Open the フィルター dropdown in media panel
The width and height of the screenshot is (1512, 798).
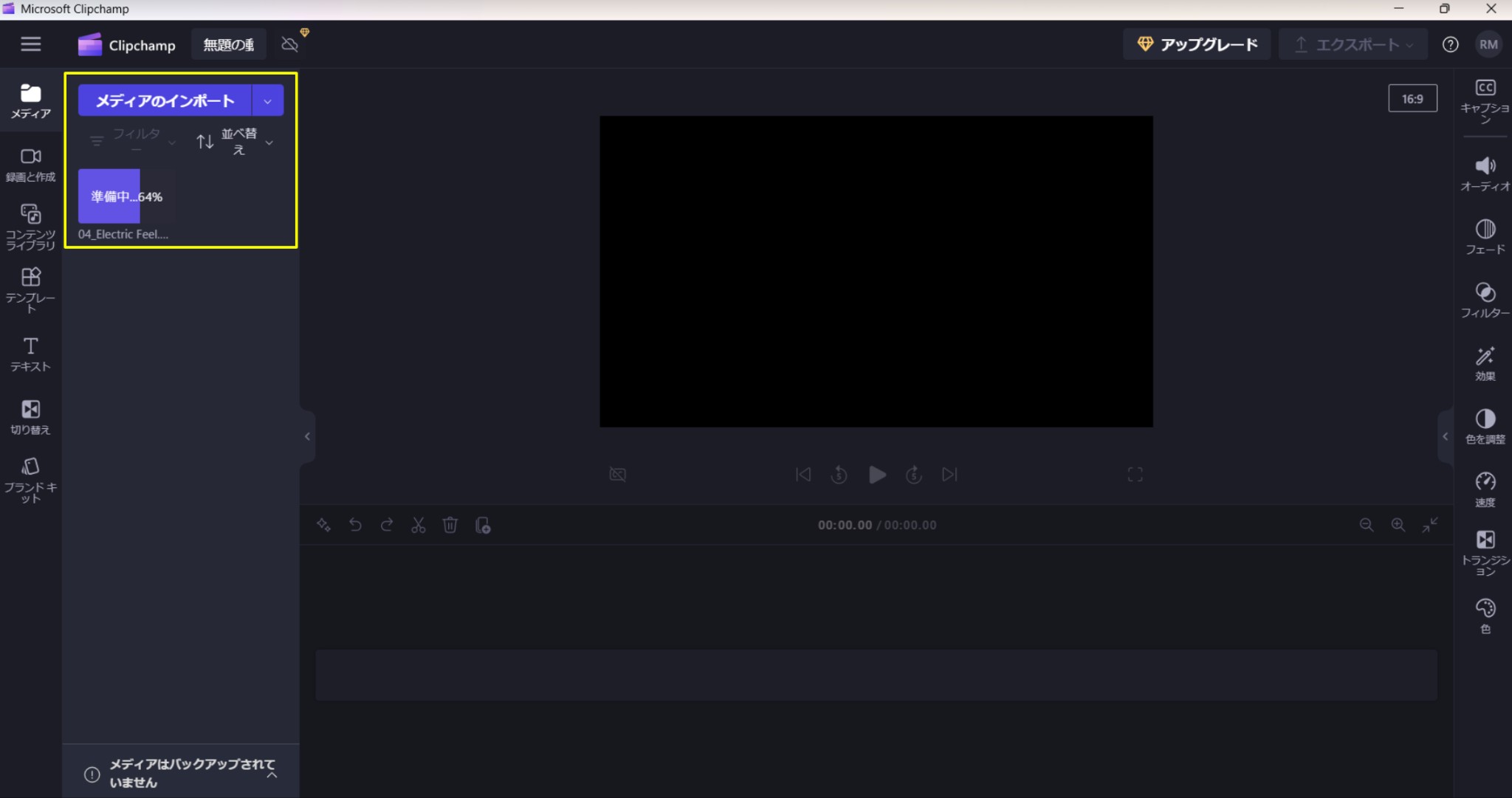(x=134, y=140)
